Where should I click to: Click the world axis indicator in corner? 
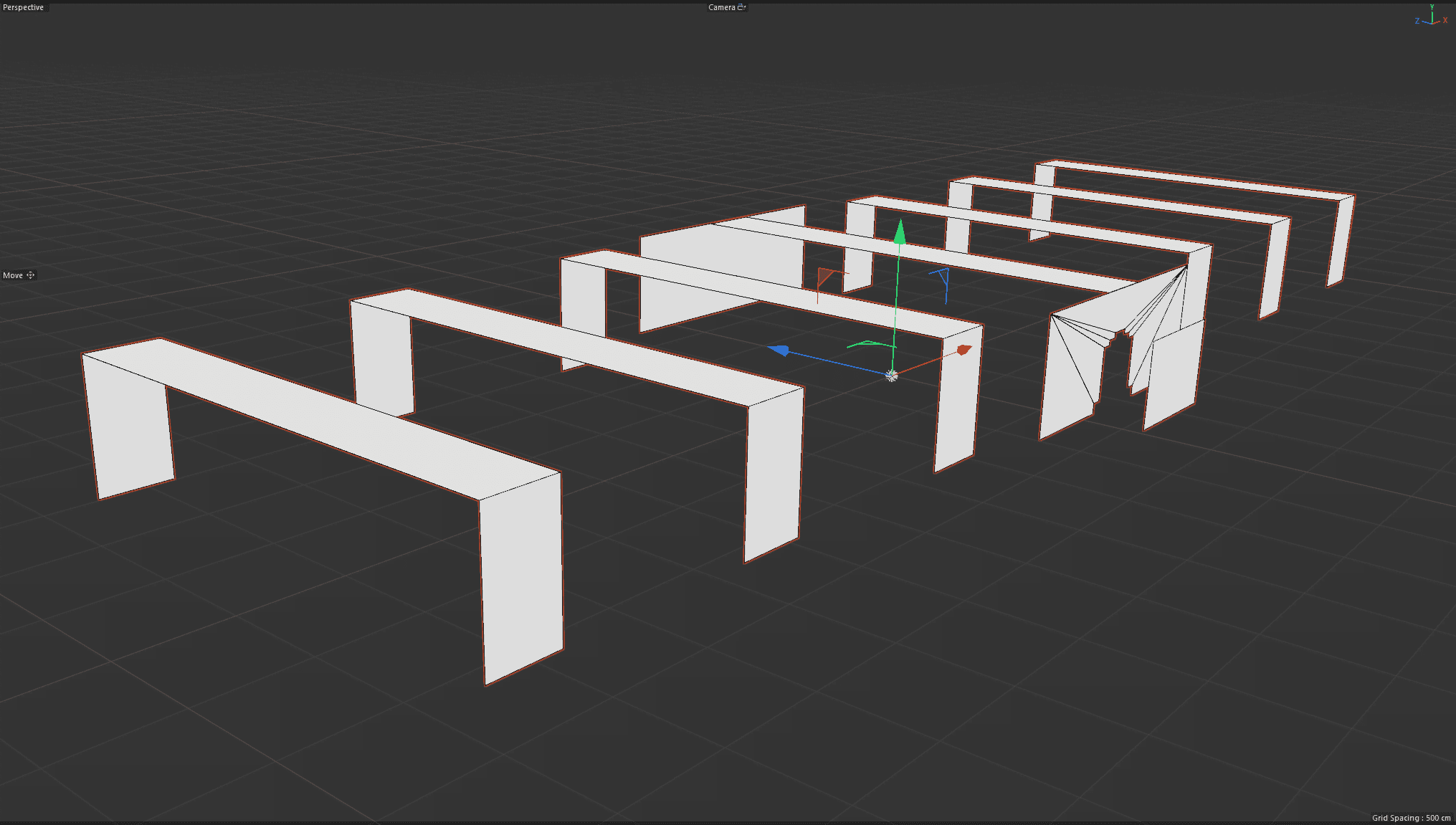click(x=1431, y=17)
